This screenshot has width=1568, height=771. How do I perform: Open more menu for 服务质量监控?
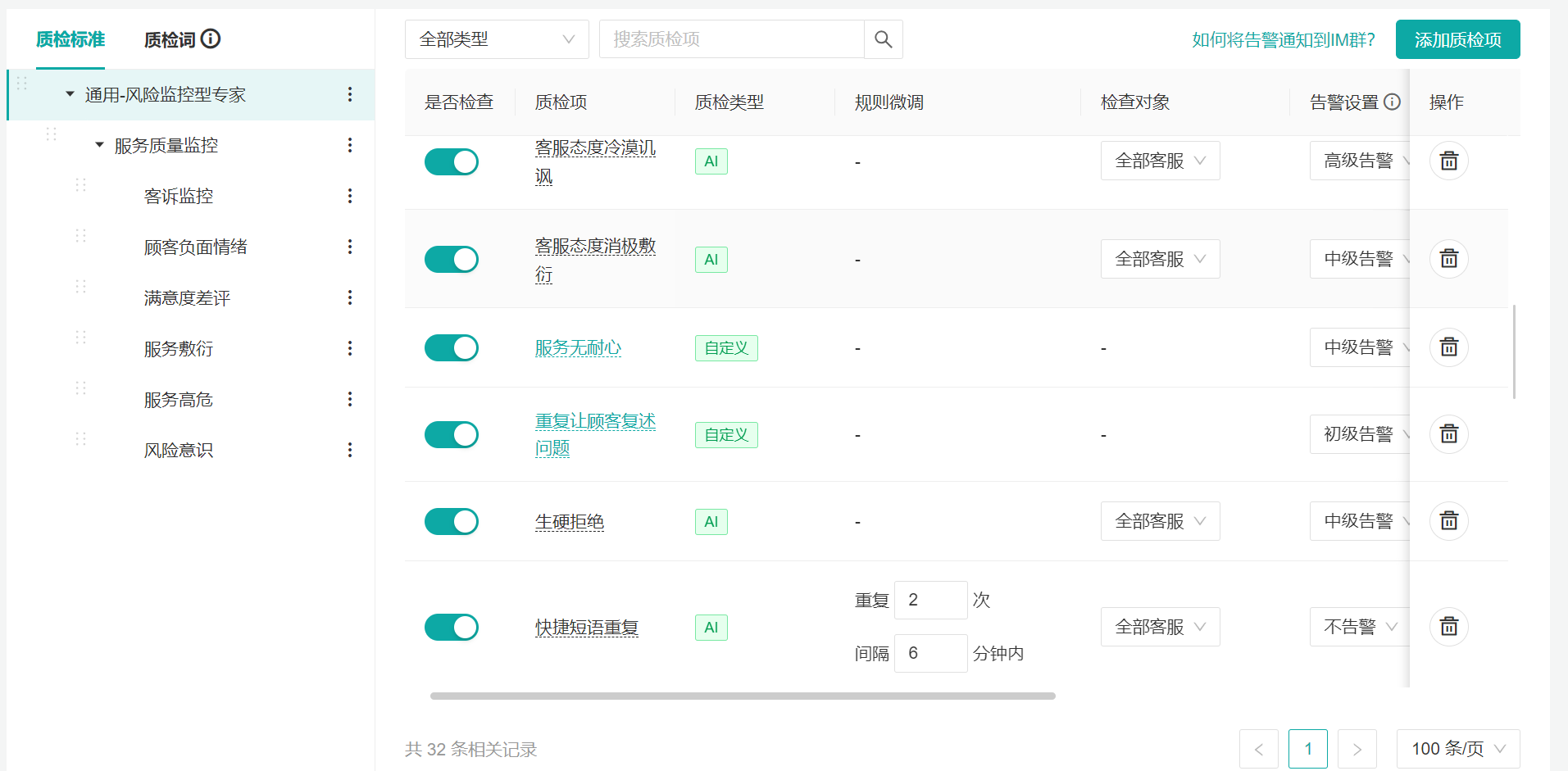pyautogui.click(x=350, y=145)
